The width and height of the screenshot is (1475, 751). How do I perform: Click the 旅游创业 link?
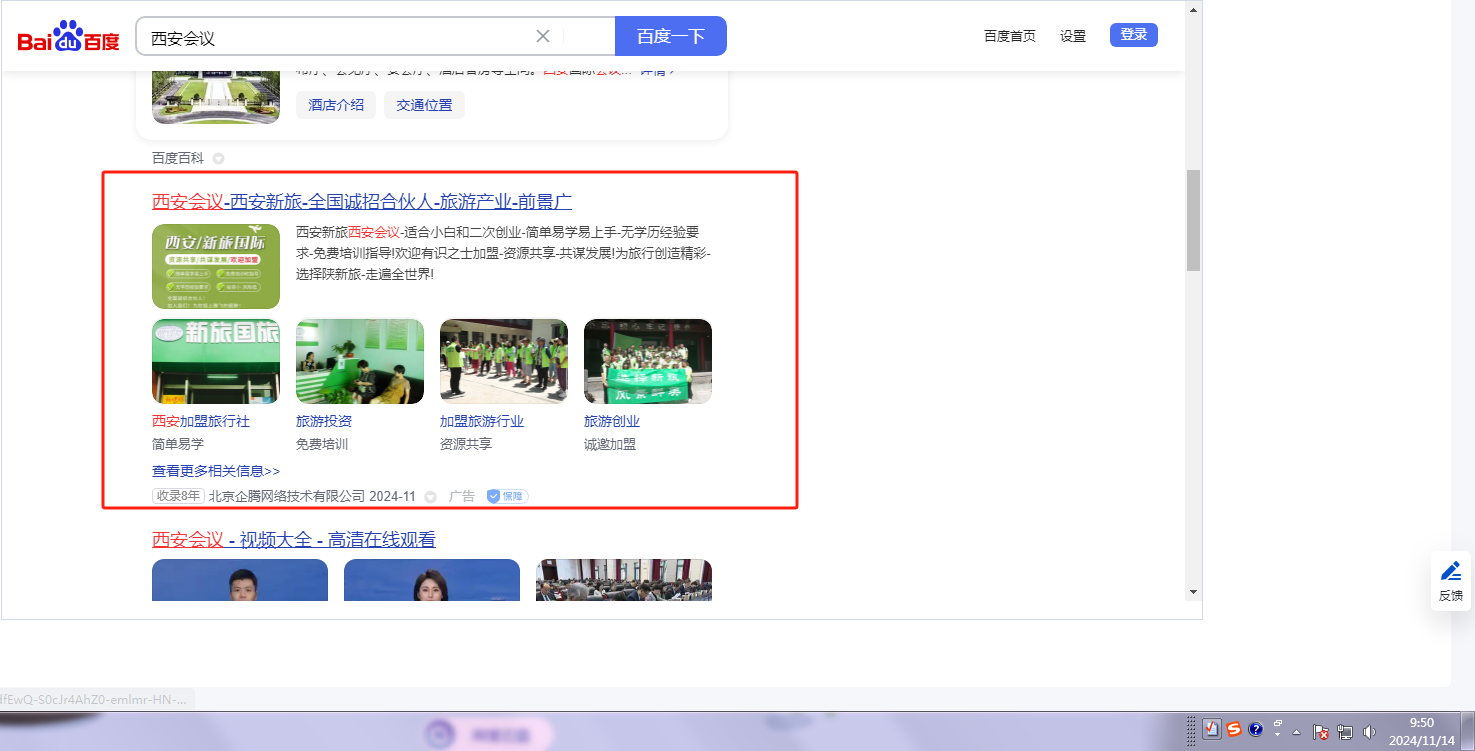click(x=612, y=422)
